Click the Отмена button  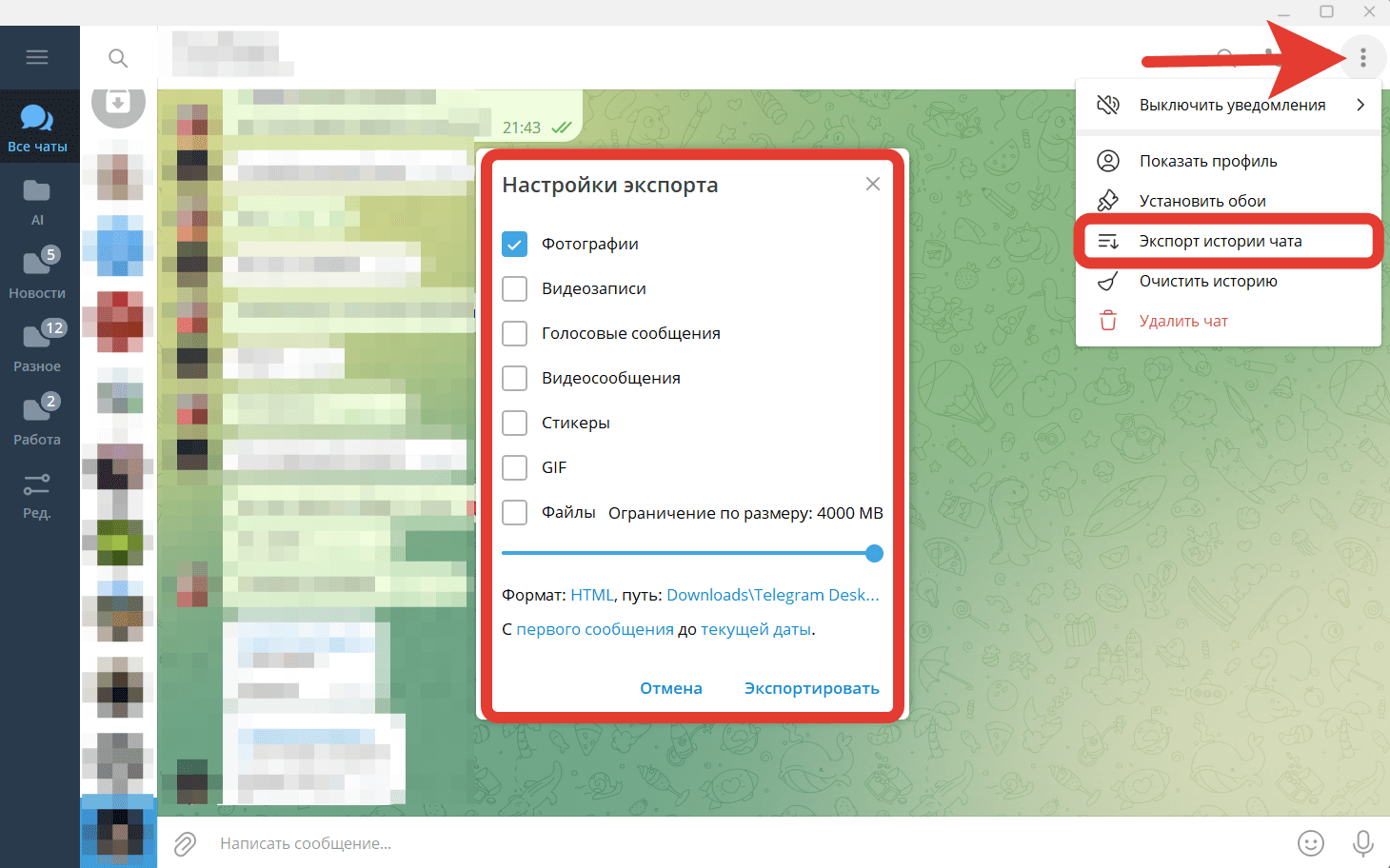pos(671,688)
